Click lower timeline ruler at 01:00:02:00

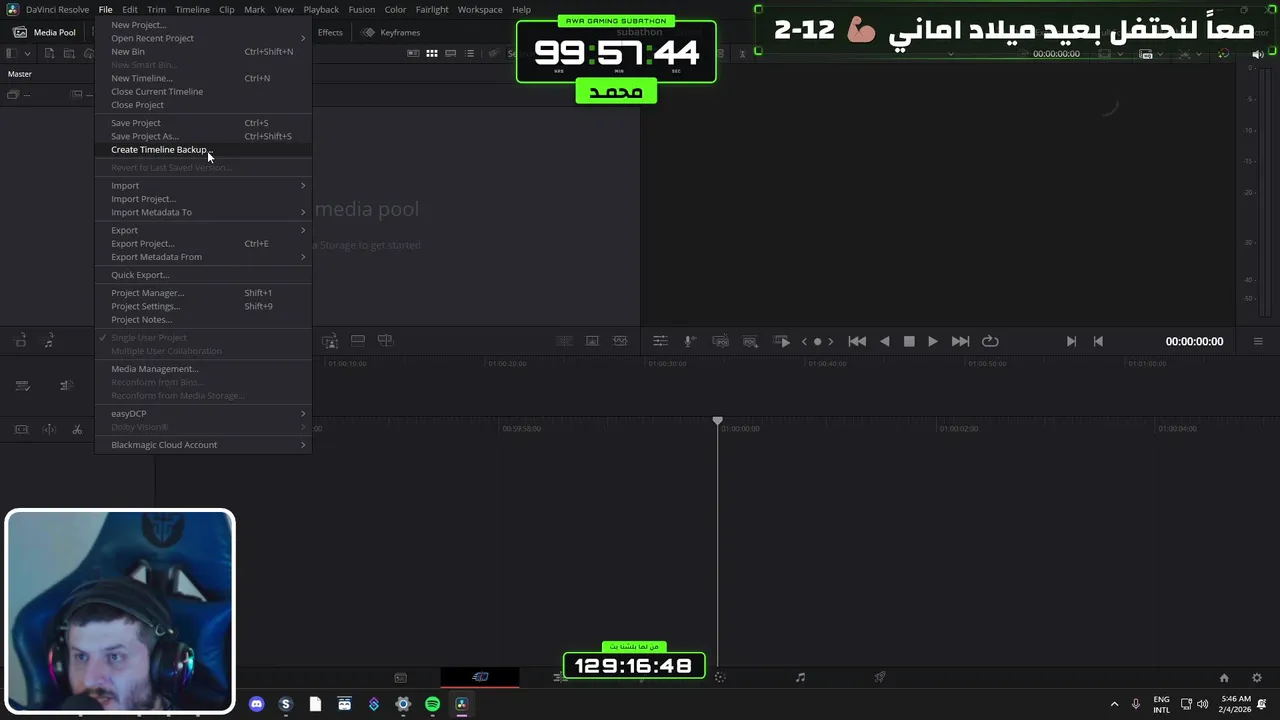point(958,428)
